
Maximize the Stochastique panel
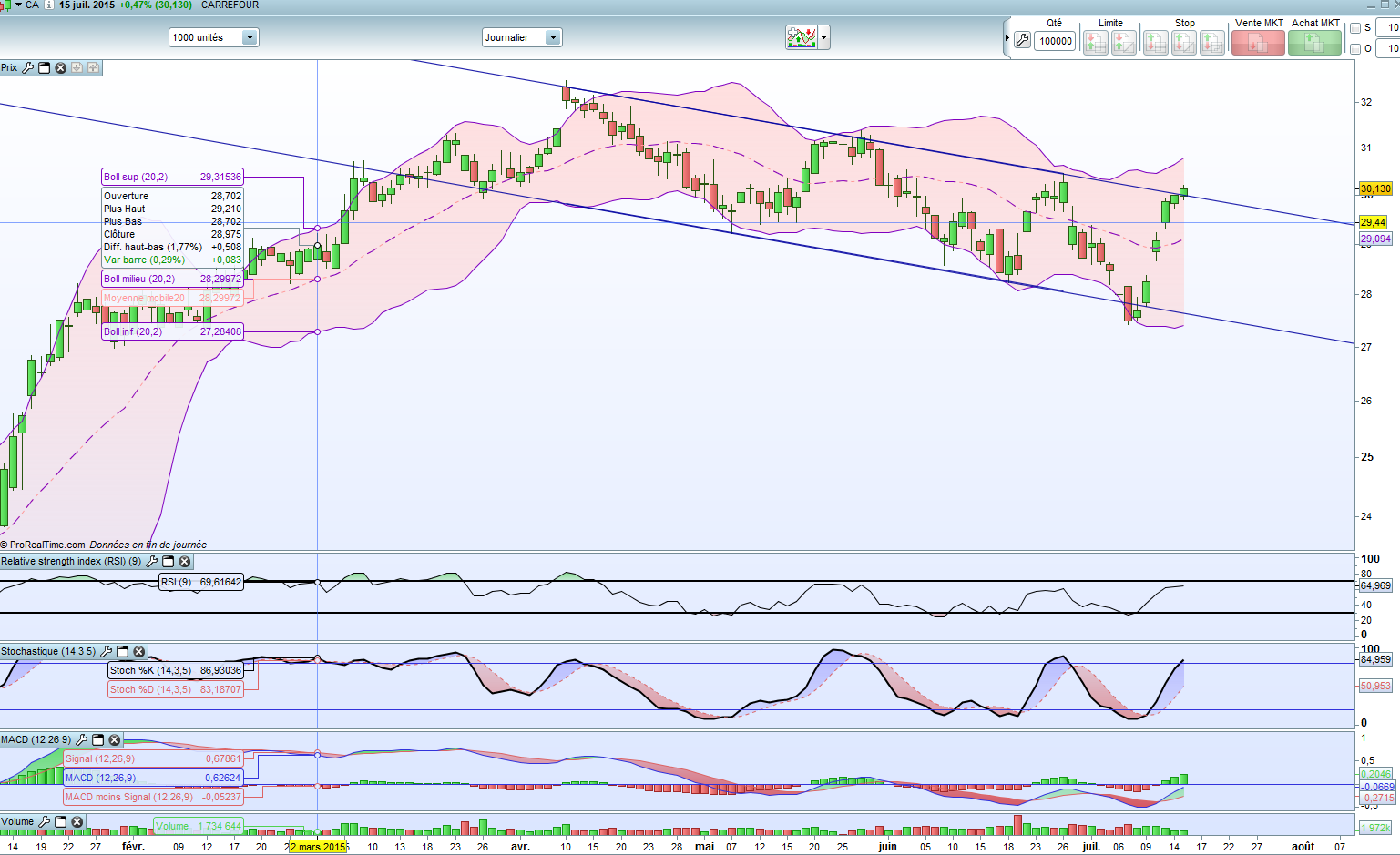click(x=123, y=652)
